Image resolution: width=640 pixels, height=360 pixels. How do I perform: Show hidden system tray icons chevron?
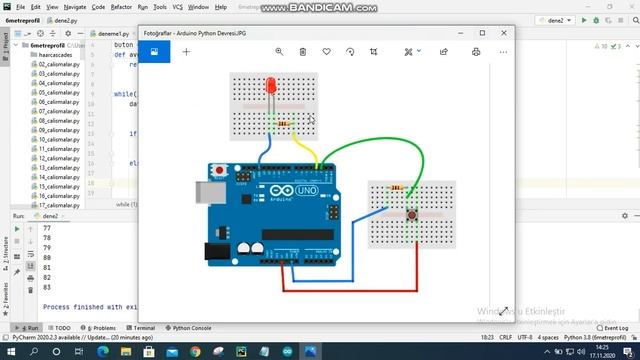547,351
